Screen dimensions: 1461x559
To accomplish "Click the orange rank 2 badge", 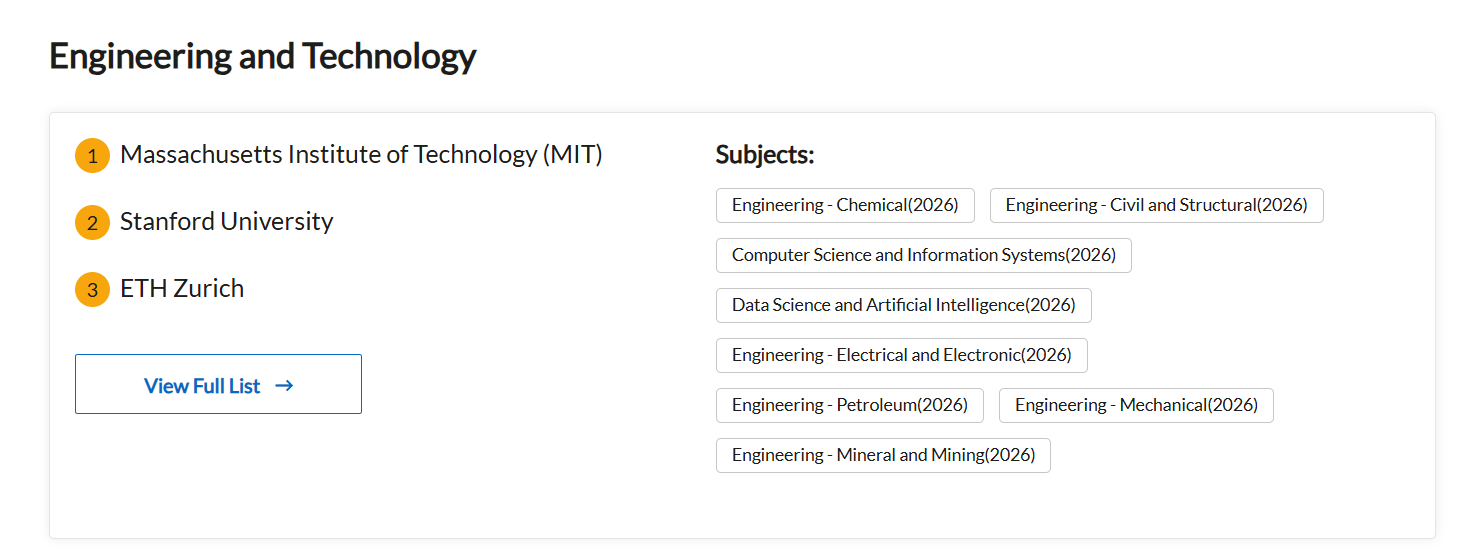I will pyautogui.click(x=92, y=223).
